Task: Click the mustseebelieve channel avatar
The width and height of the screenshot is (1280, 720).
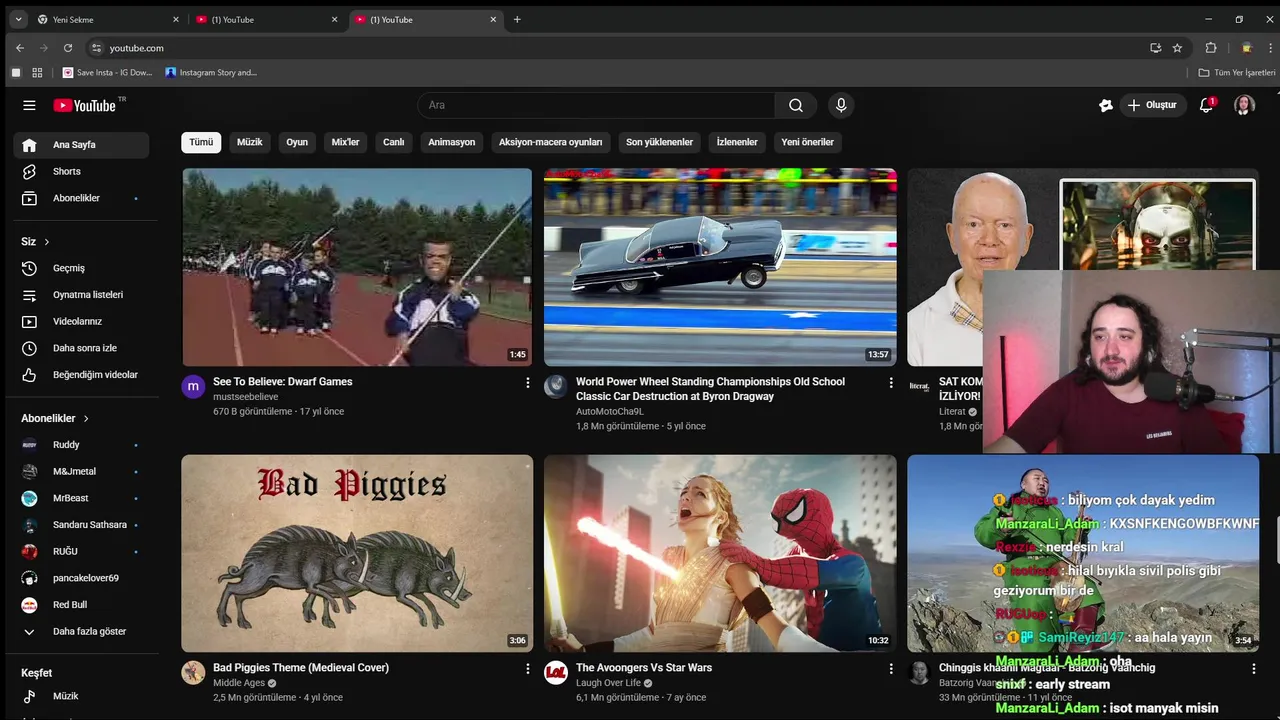Action: [x=193, y=386]
